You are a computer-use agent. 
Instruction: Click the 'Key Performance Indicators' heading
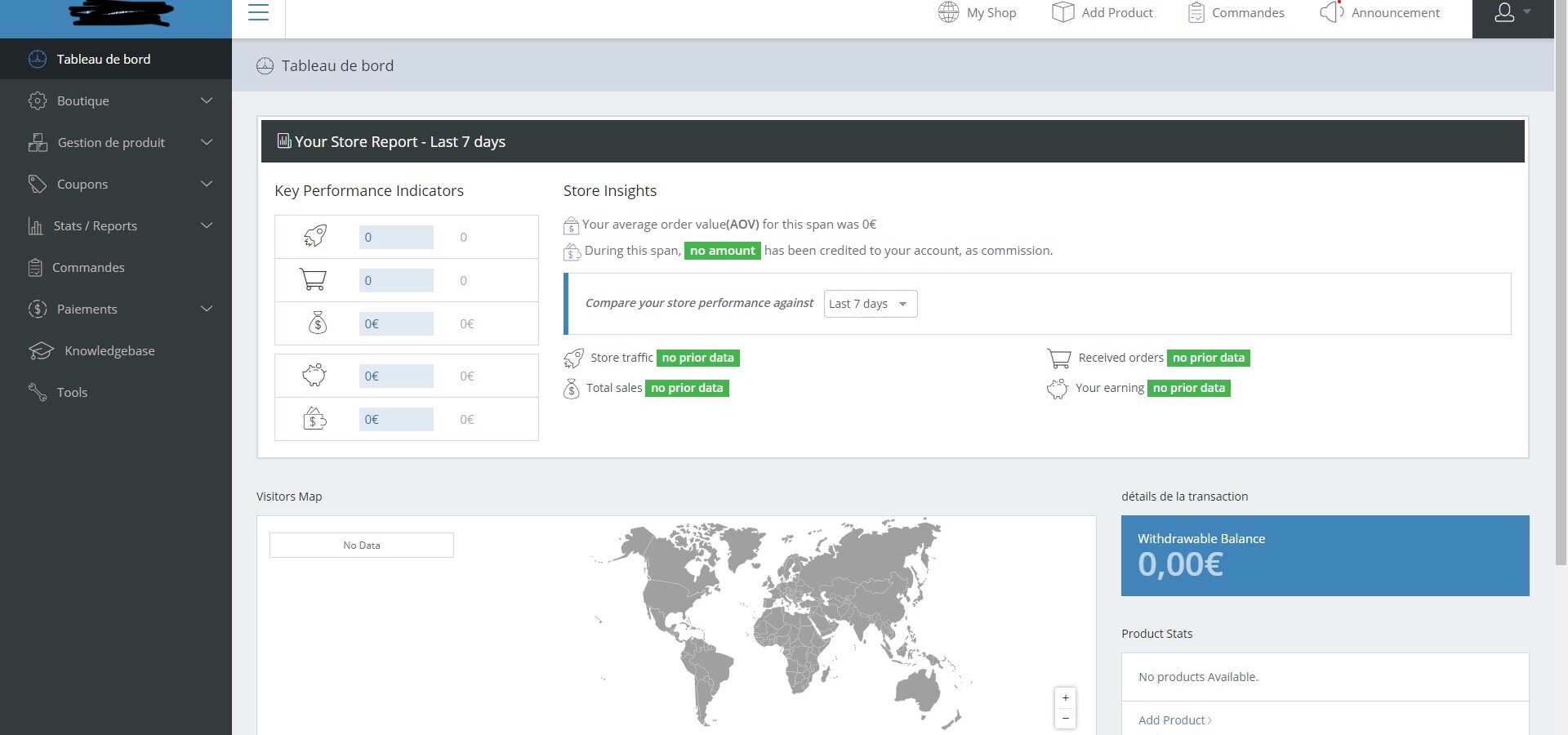coord(369,190)
